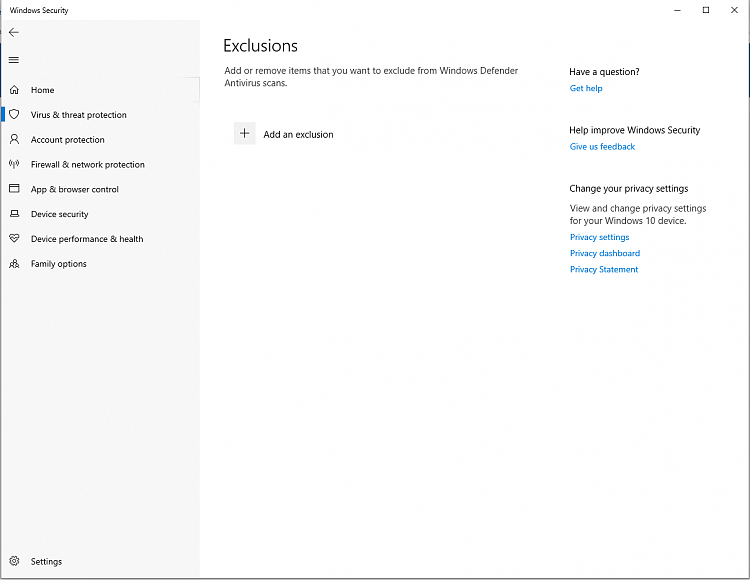The height and width of the screenshot is (580, 750).
Task: Click the gear icon for Settings
Action: tap(14, 561)
